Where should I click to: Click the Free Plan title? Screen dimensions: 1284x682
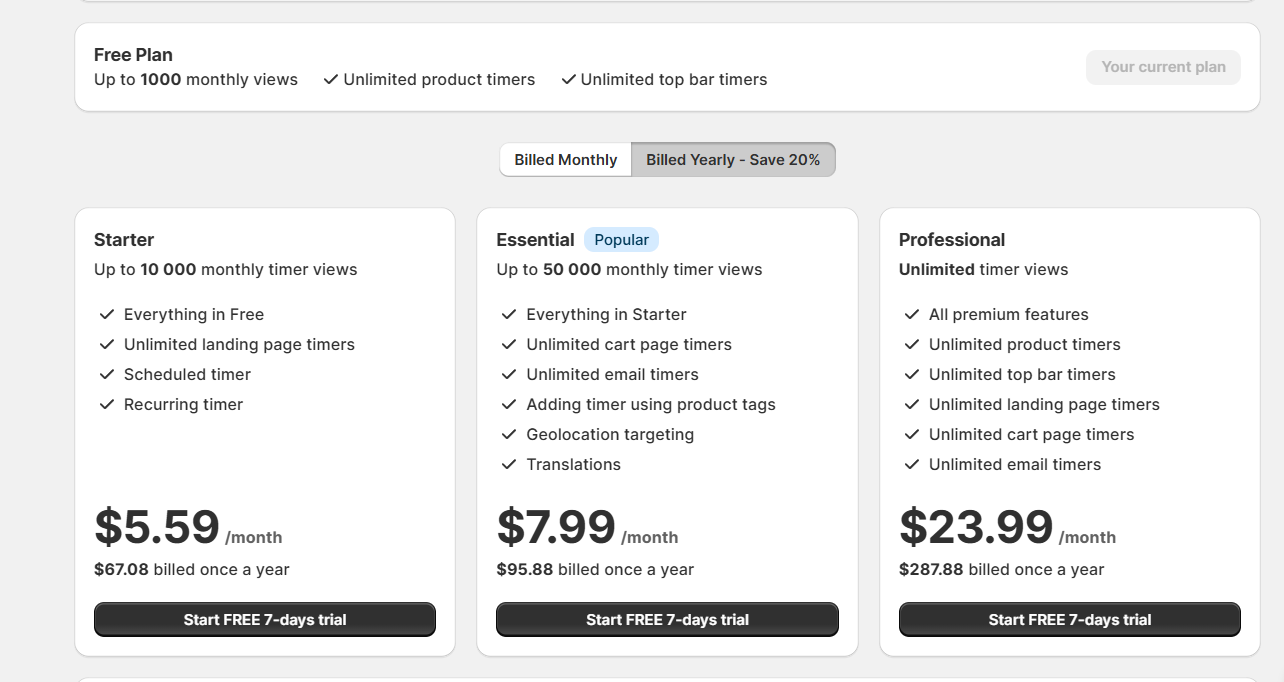click(x=133, y=55)
